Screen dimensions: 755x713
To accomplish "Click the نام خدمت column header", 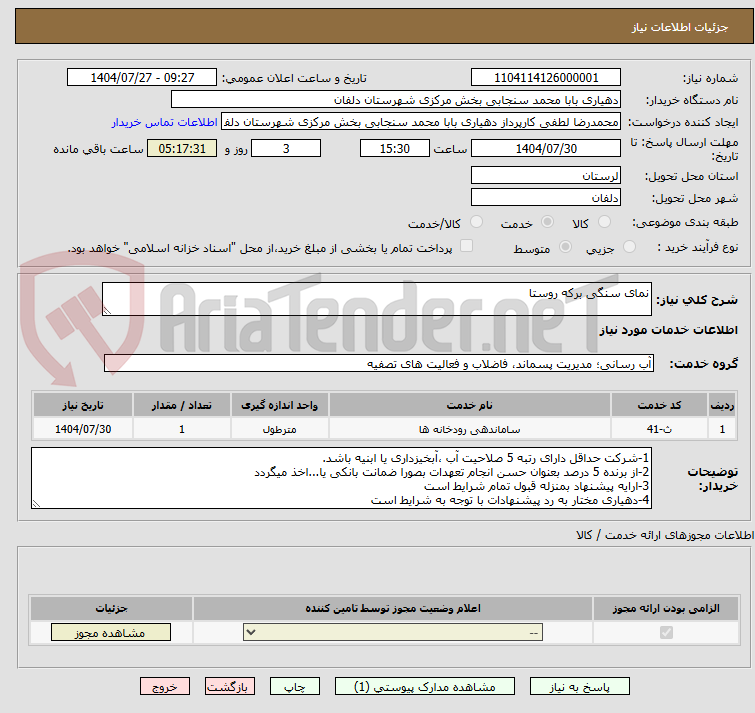I will coord(469,405).
